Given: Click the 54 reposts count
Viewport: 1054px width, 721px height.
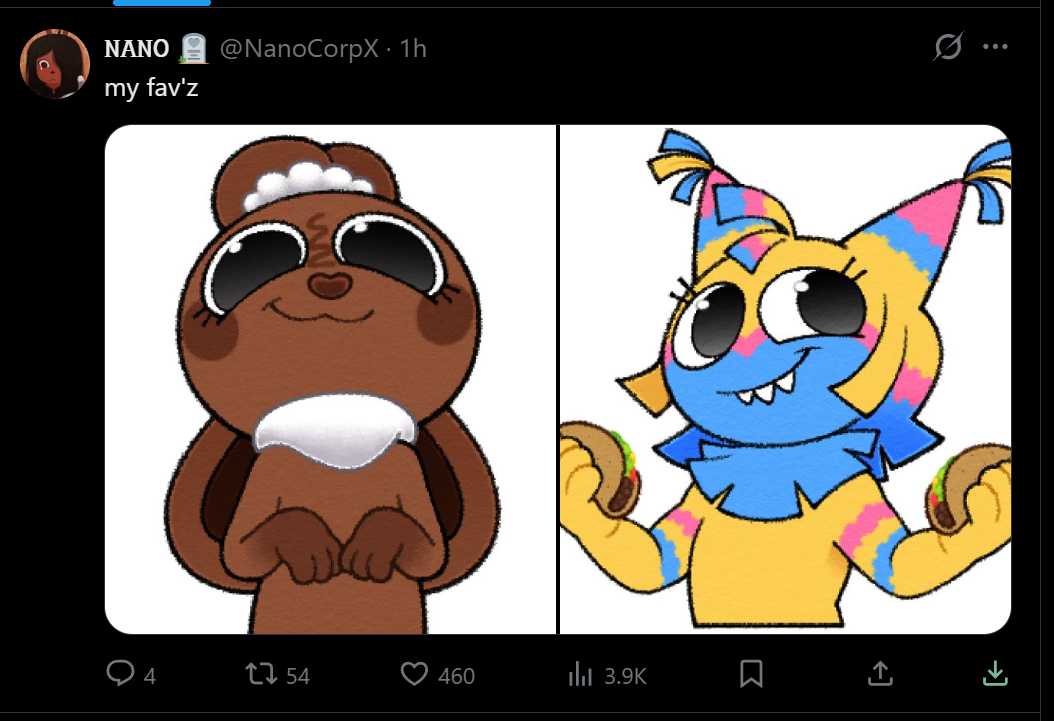Looking at the screenshot, I should coord(298,676).
